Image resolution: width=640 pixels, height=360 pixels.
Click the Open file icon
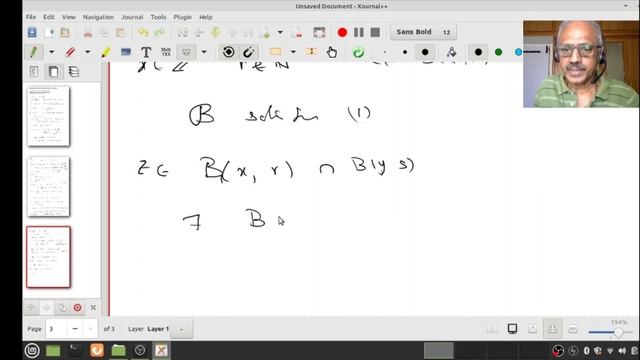[64, 32]
